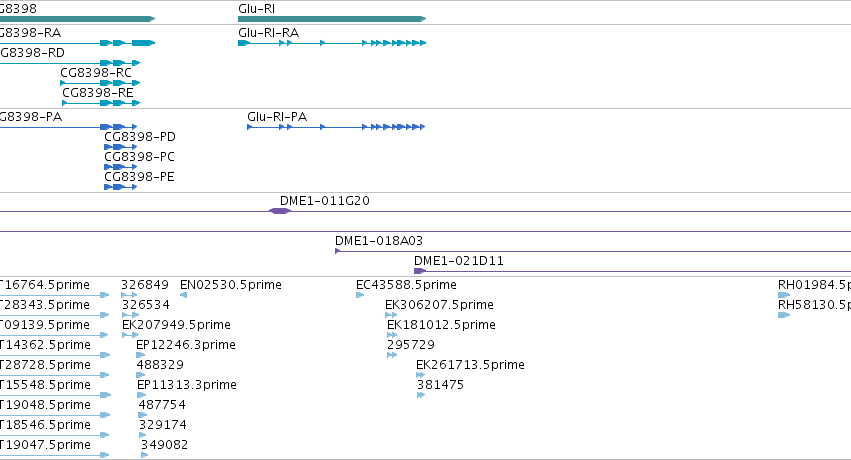The image size is (851, 460).
Task: Click the EK306207.5prime label
Action: 439,305
